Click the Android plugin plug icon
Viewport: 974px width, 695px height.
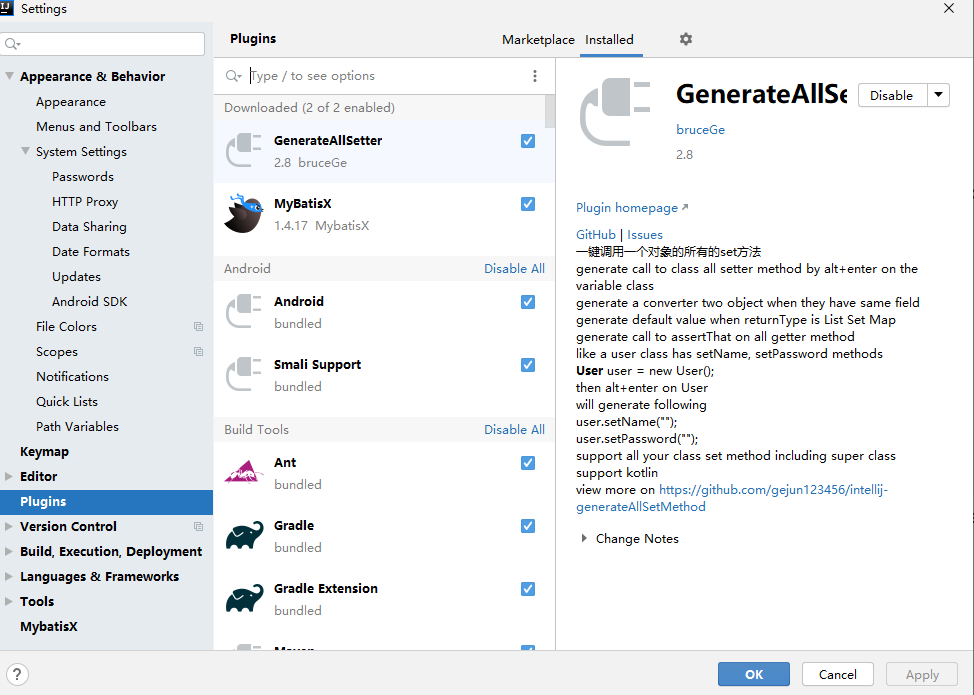point(244,311)
